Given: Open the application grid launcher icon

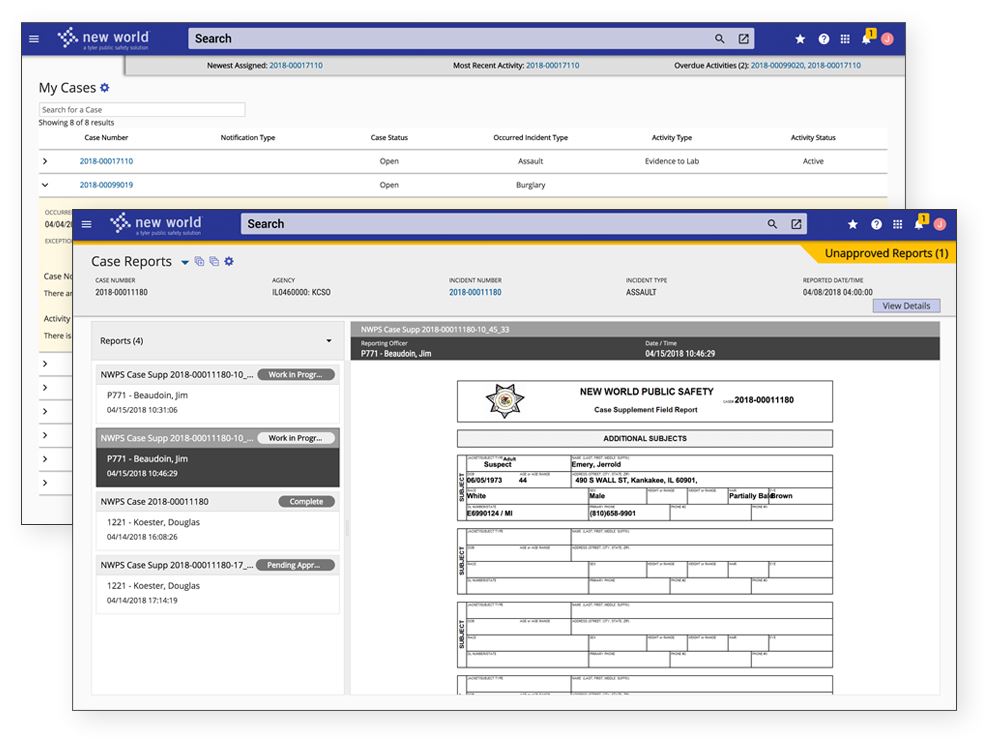Looking at the screenshot, I should tap(898, 224).
